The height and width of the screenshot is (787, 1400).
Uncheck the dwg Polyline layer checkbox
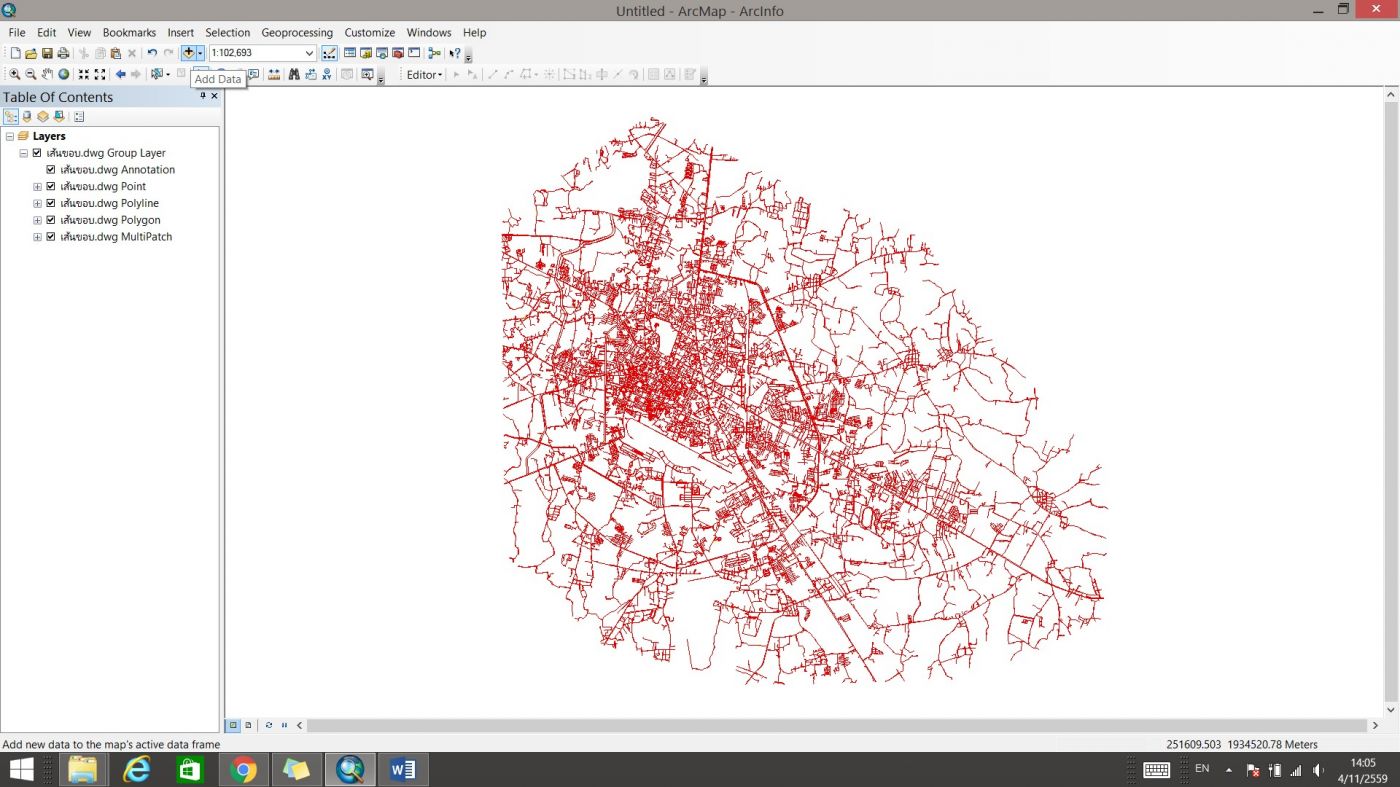coord(51,203)
